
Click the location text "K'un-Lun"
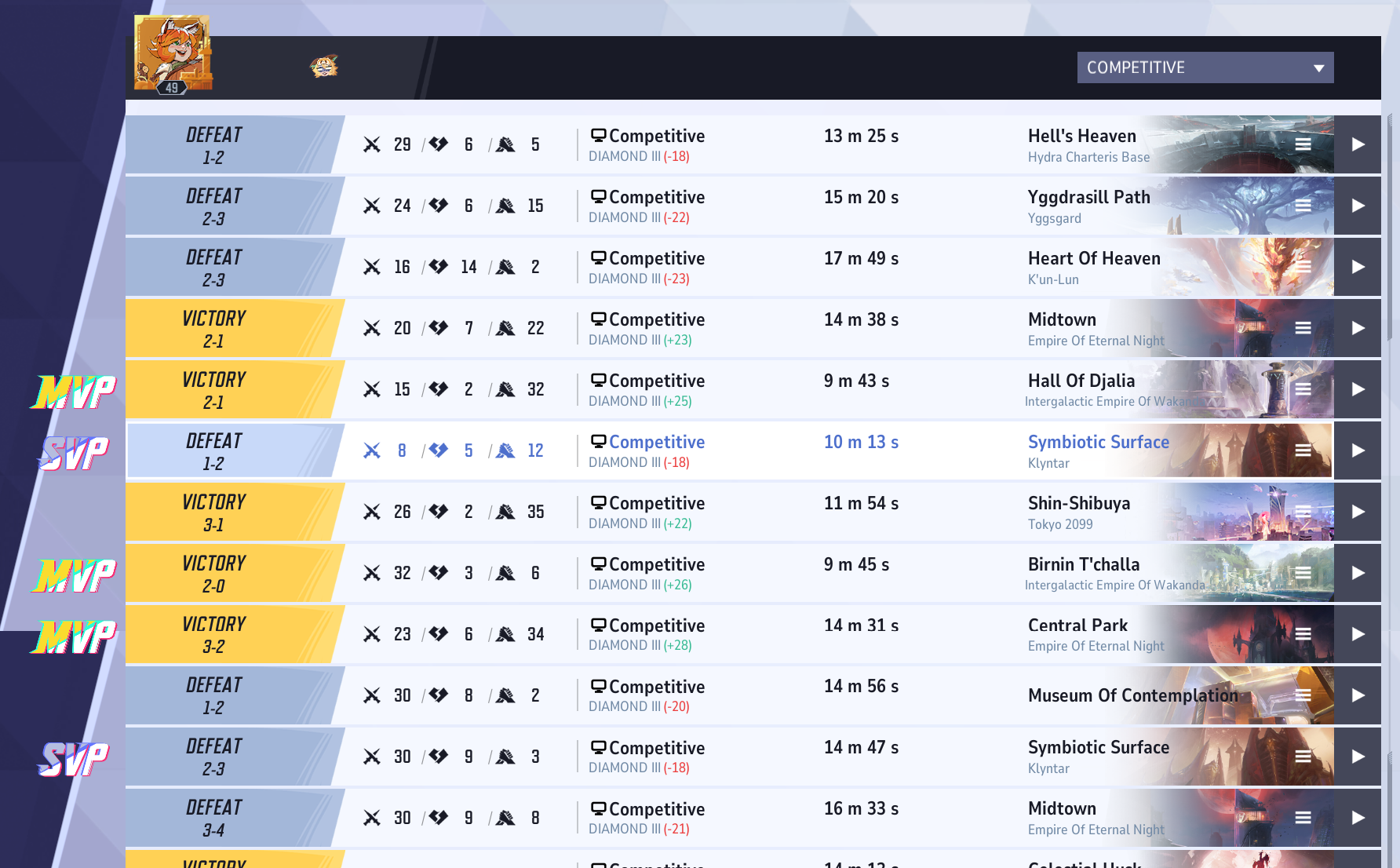[x=1053, y=279]
